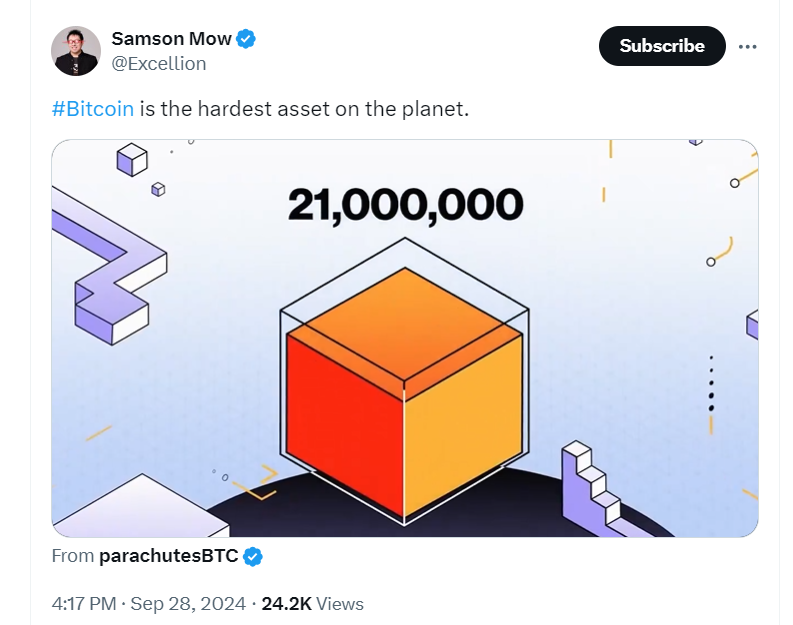
Task: Click the larger purple cube at top left of media
Action: point(132,159)
